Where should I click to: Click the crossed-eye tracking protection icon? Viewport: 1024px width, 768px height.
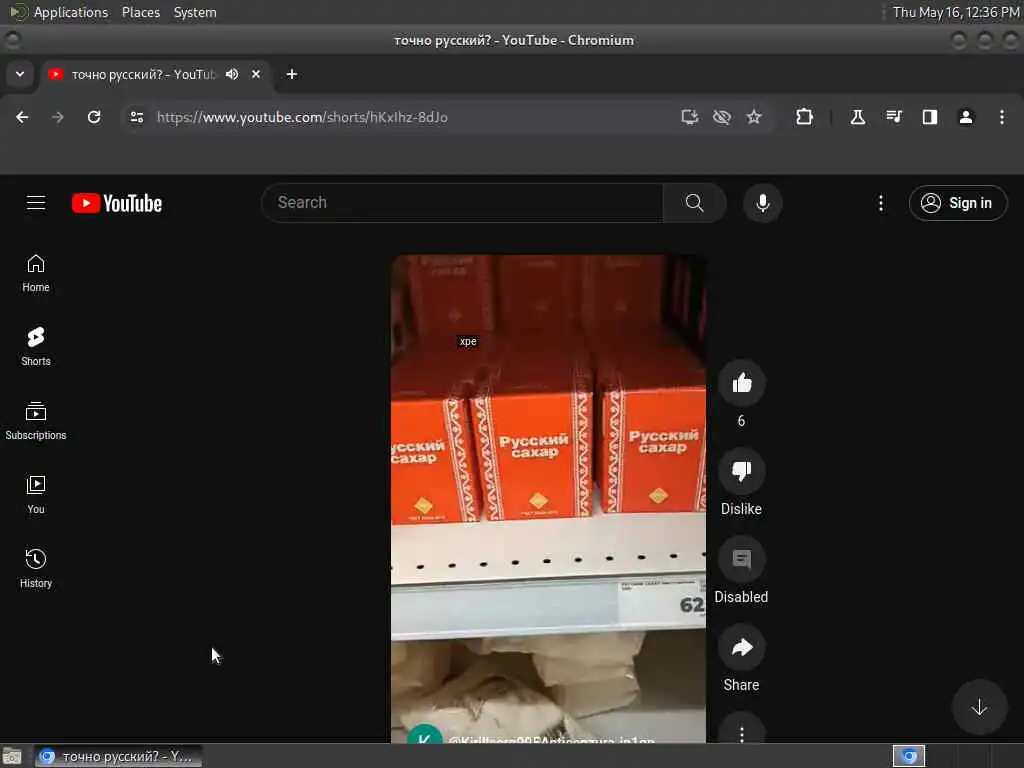tap(722, 117)
